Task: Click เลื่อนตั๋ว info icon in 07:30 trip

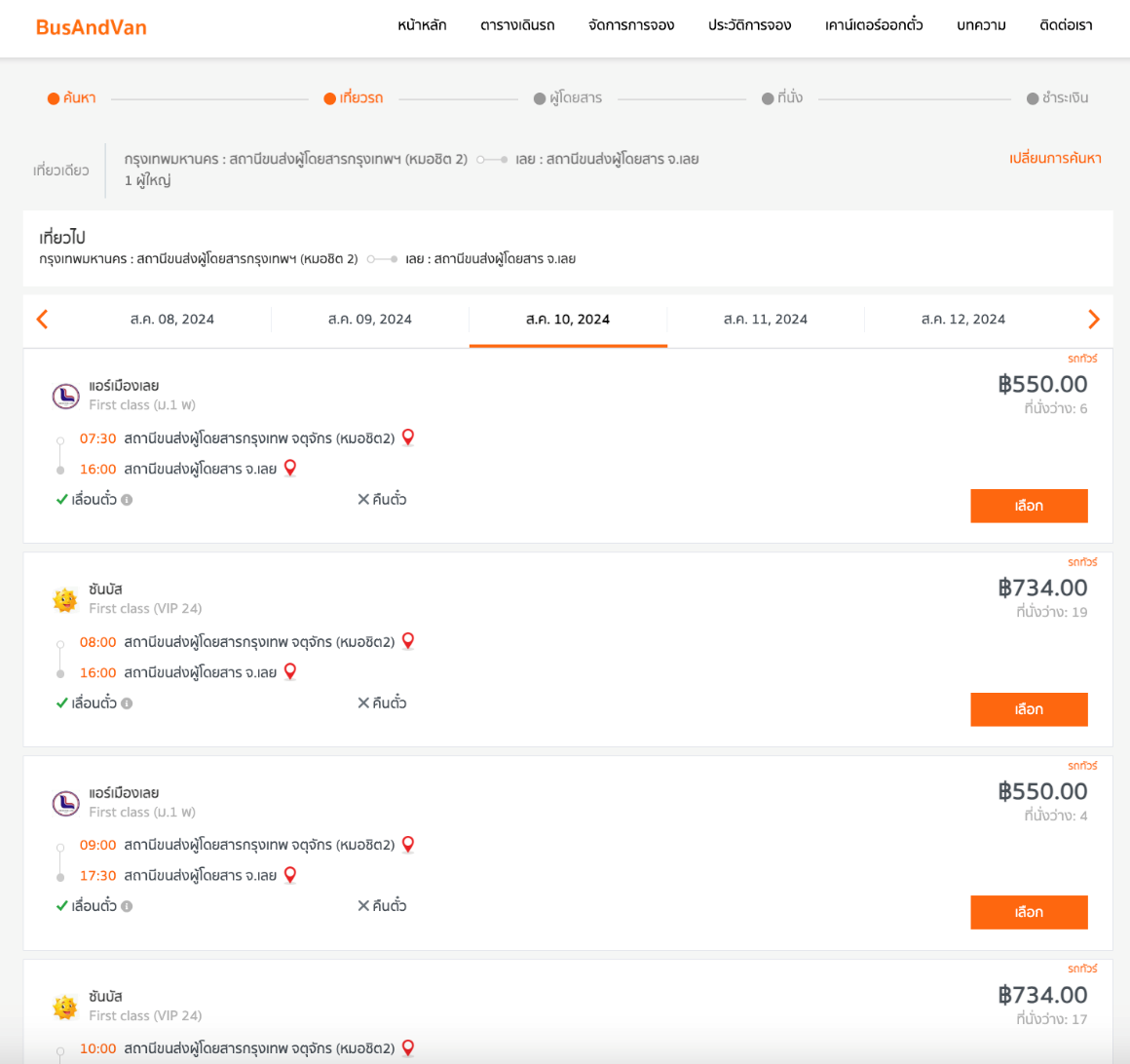Action: click(x=127, y=500)
